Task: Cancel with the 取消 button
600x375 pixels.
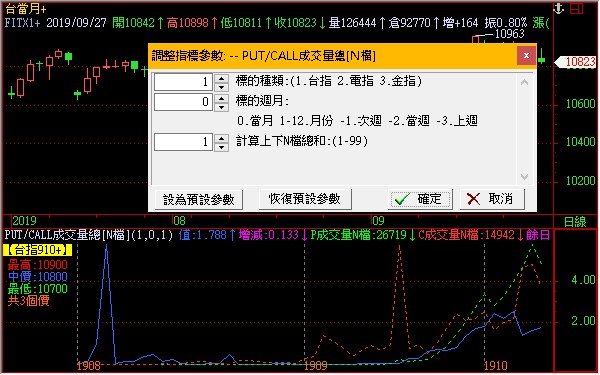Action: coord(492,199)
